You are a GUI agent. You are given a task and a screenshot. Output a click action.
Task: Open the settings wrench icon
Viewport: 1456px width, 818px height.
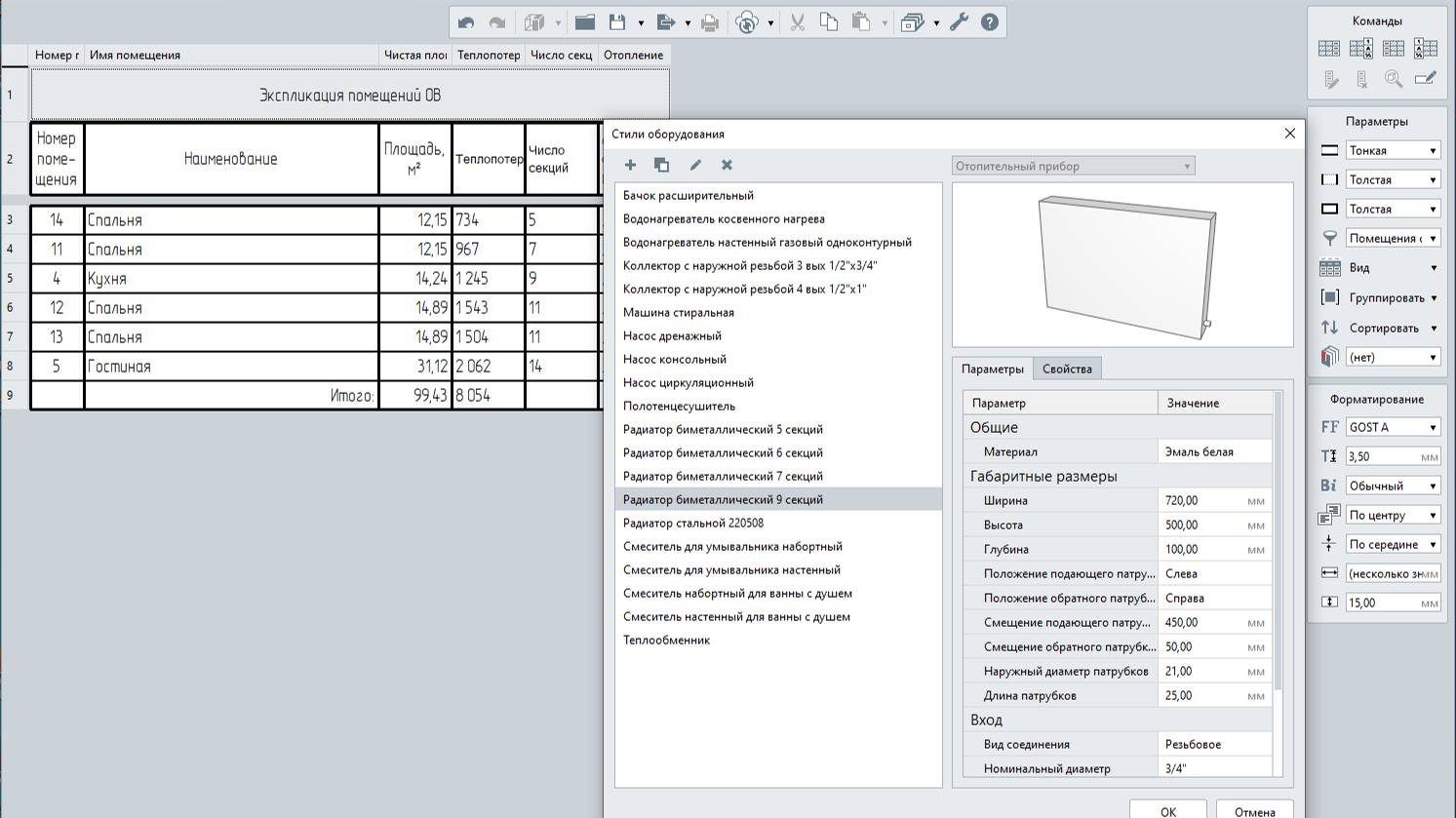pyautogui.click(x=959, y=22)
